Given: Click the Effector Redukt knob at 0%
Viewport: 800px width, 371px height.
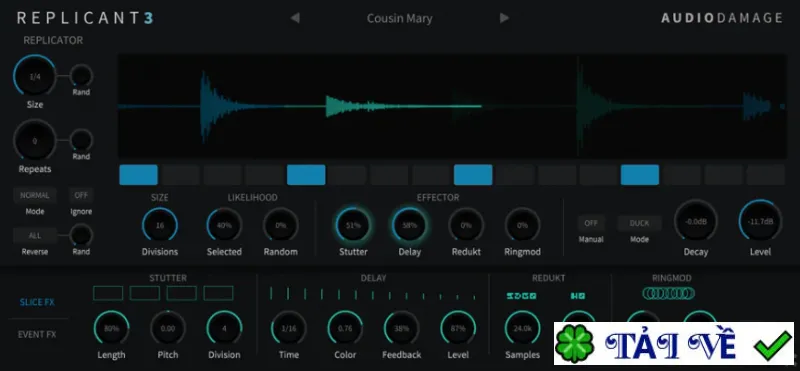Looking at the screenshot, I should click(466, 225).
